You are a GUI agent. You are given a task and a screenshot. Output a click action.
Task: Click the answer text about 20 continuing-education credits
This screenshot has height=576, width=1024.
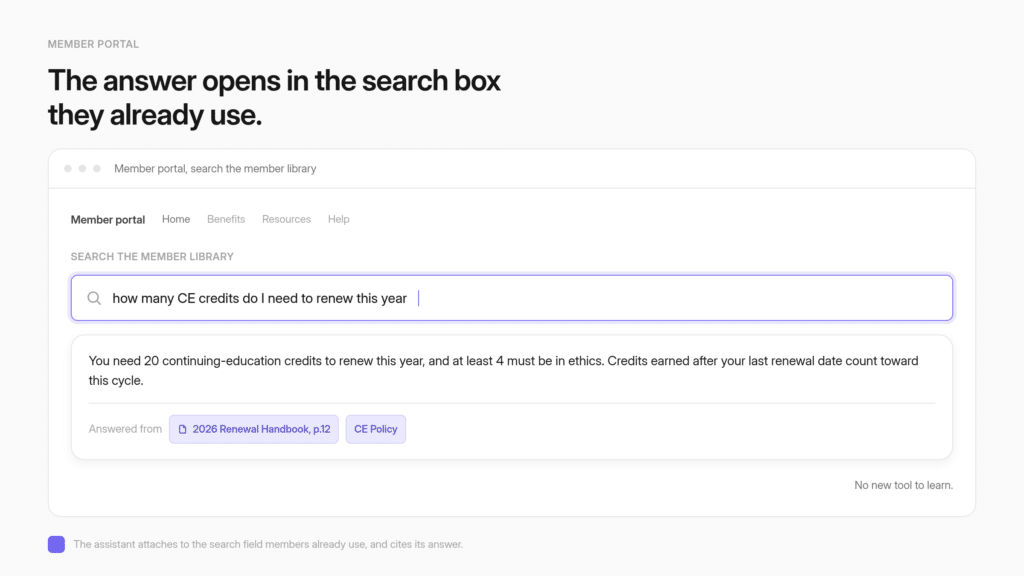504,370
